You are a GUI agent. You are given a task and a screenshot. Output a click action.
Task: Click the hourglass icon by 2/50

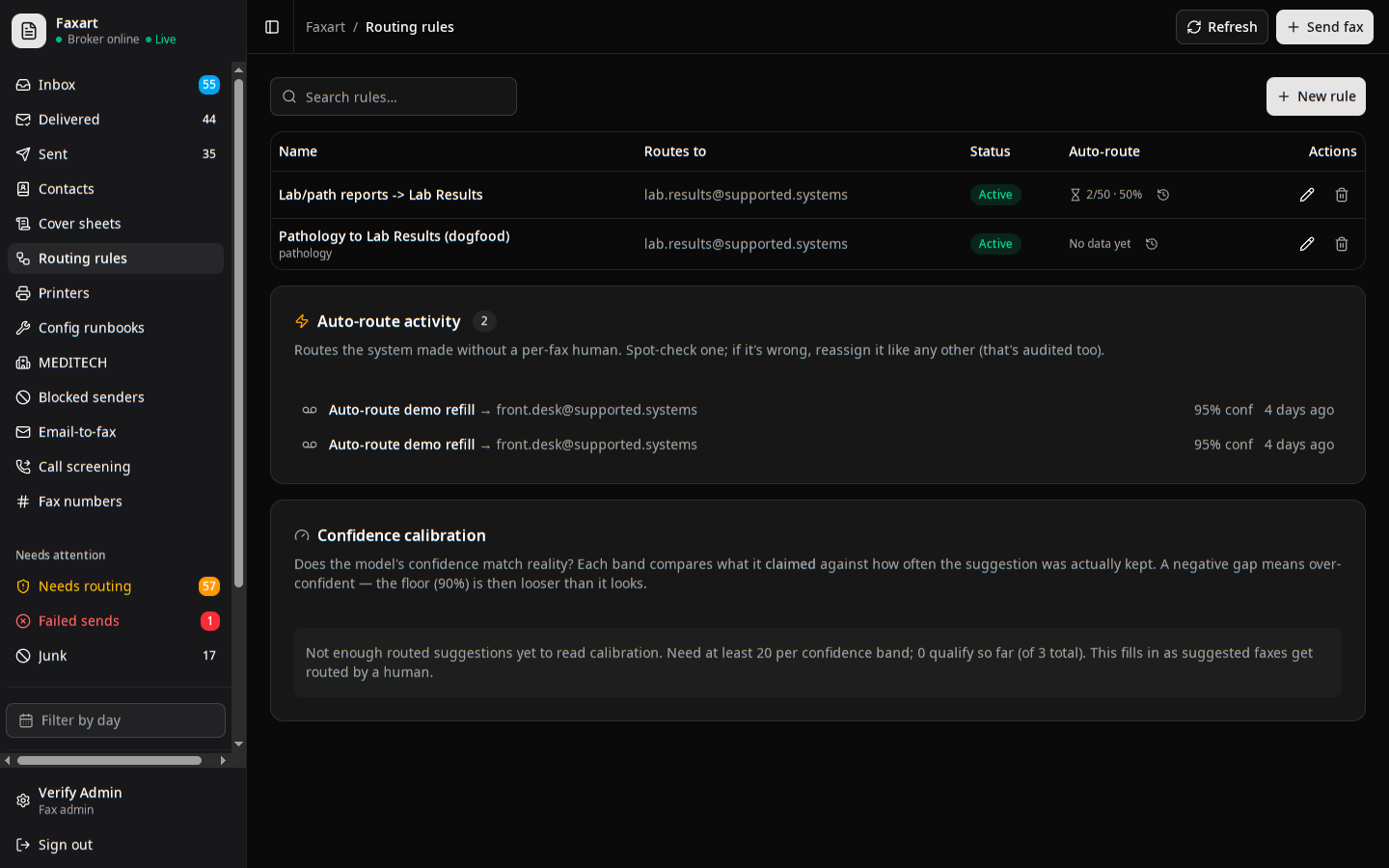(1076, 195)
